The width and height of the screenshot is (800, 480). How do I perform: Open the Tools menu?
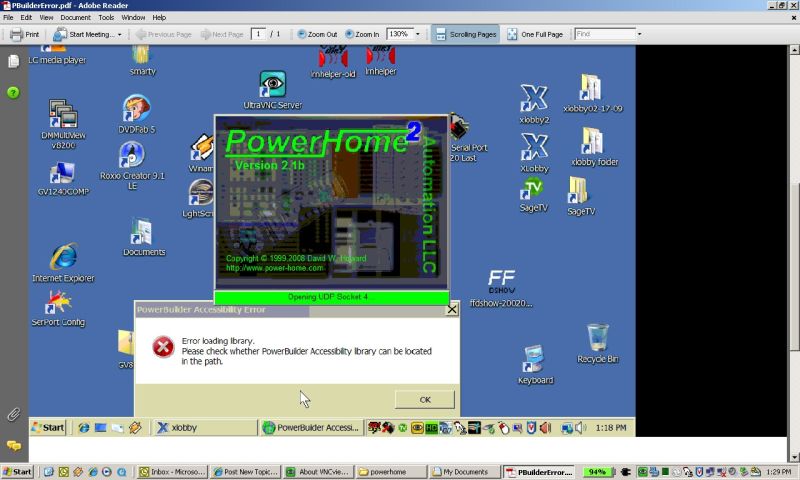click(x=106, y=17)
